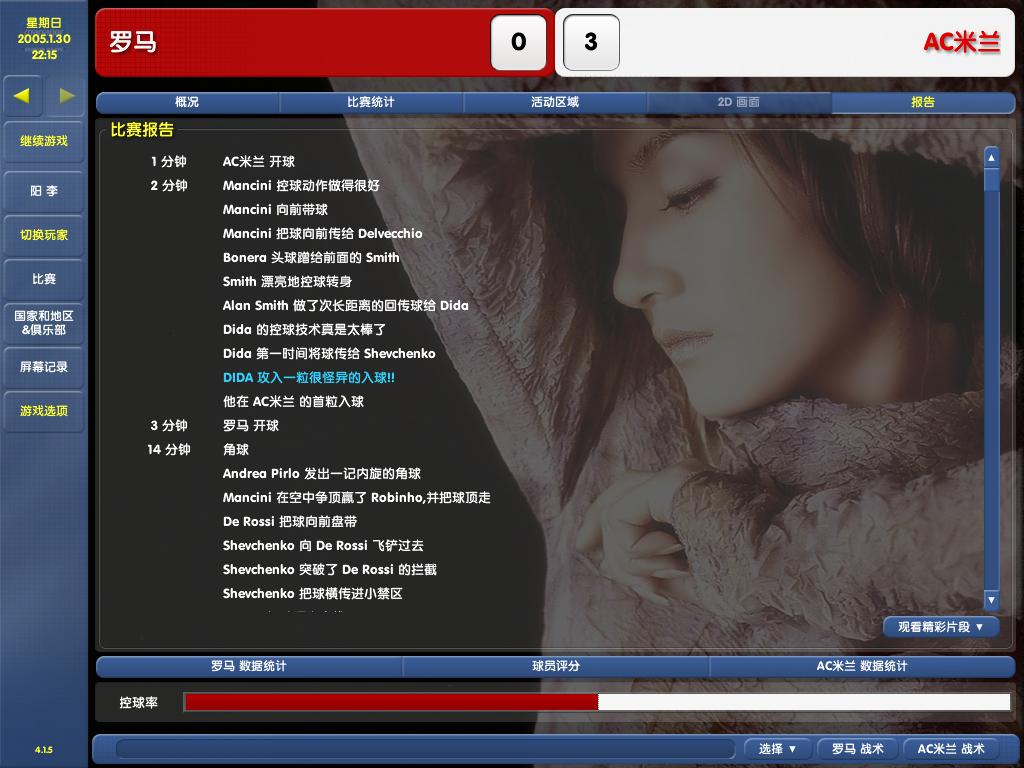Click the 控球率 possession bar
The height and width of the screenshot is (768, 1024).
pyautogui.click(x=597, y=703)
